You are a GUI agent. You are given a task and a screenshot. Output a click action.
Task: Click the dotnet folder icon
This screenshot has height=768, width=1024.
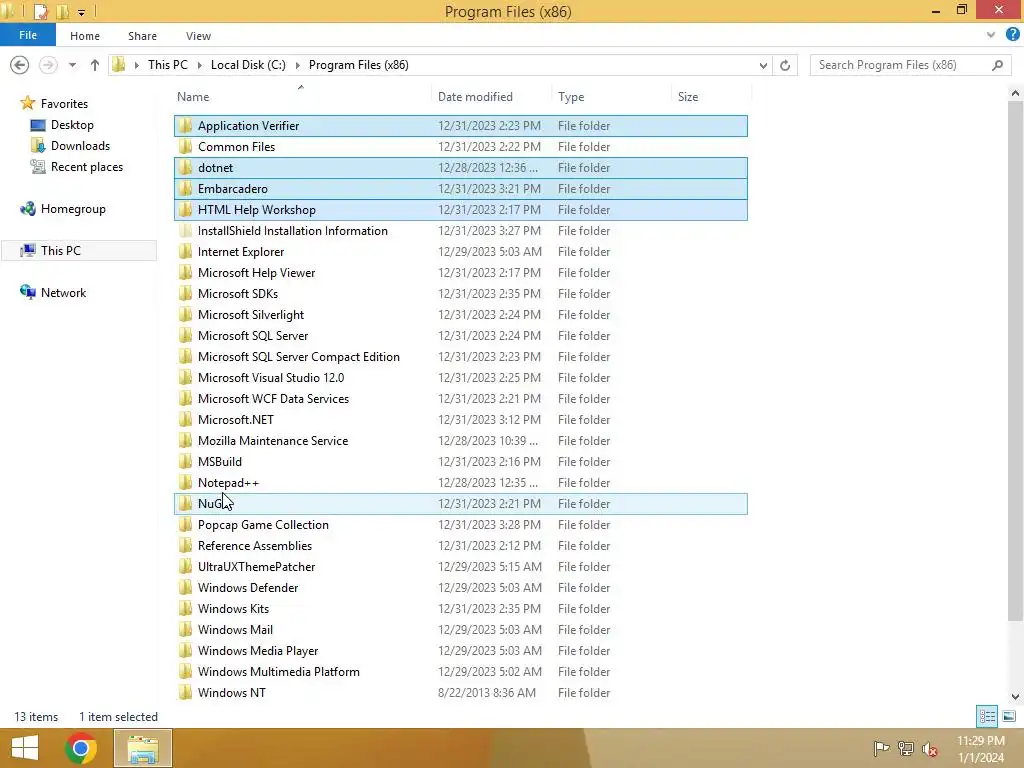[185, 167]
